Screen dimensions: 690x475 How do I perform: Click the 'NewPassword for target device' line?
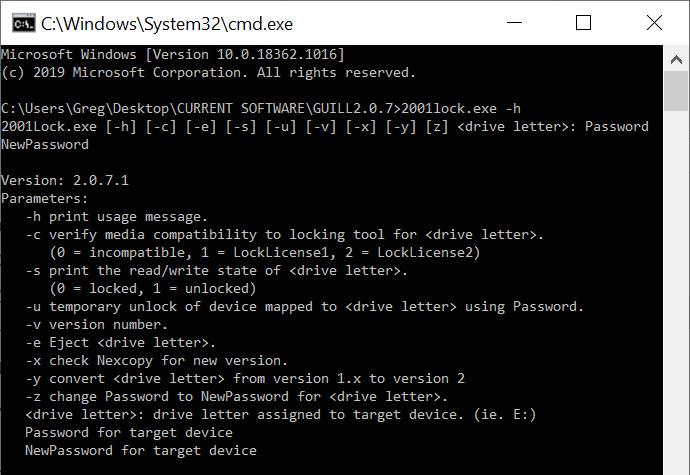tap(140, 450)
